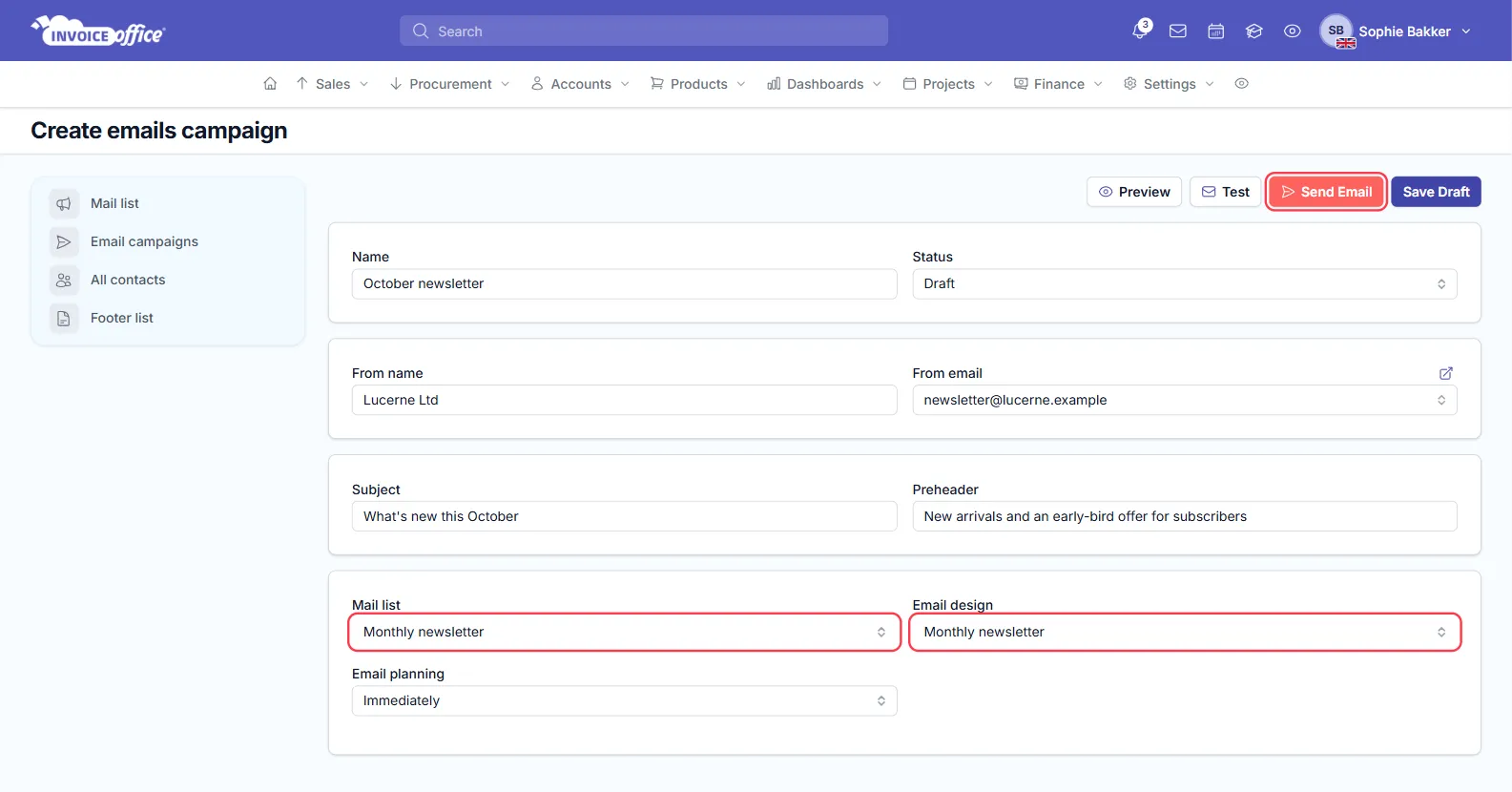Click the eye icon after Settings menu

tap(1241, 84)
